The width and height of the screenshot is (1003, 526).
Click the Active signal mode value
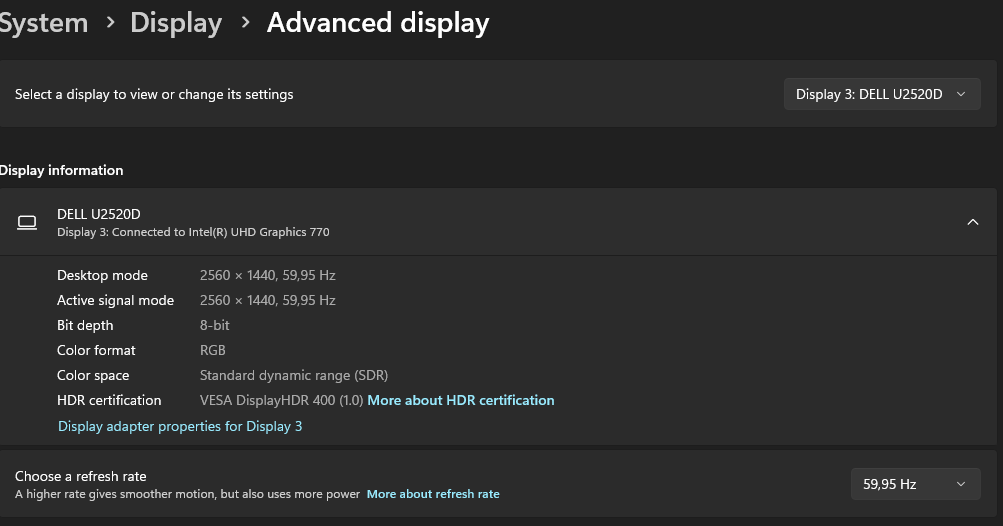click(x=267, y=300)
